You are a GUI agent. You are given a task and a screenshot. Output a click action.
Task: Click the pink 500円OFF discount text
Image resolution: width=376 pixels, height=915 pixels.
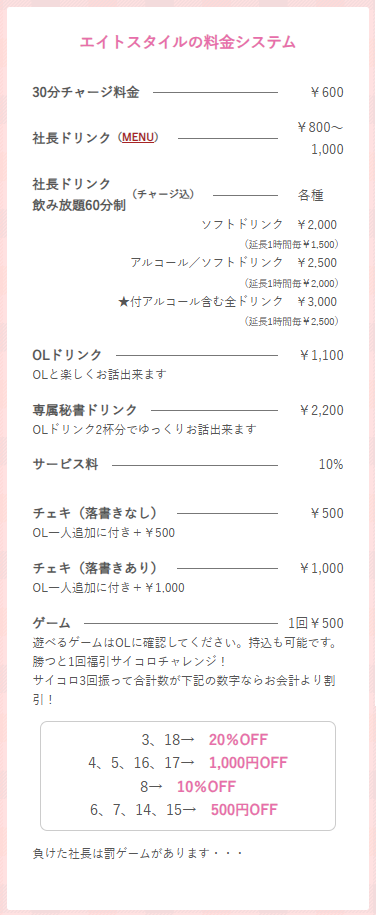pos(244,810)
